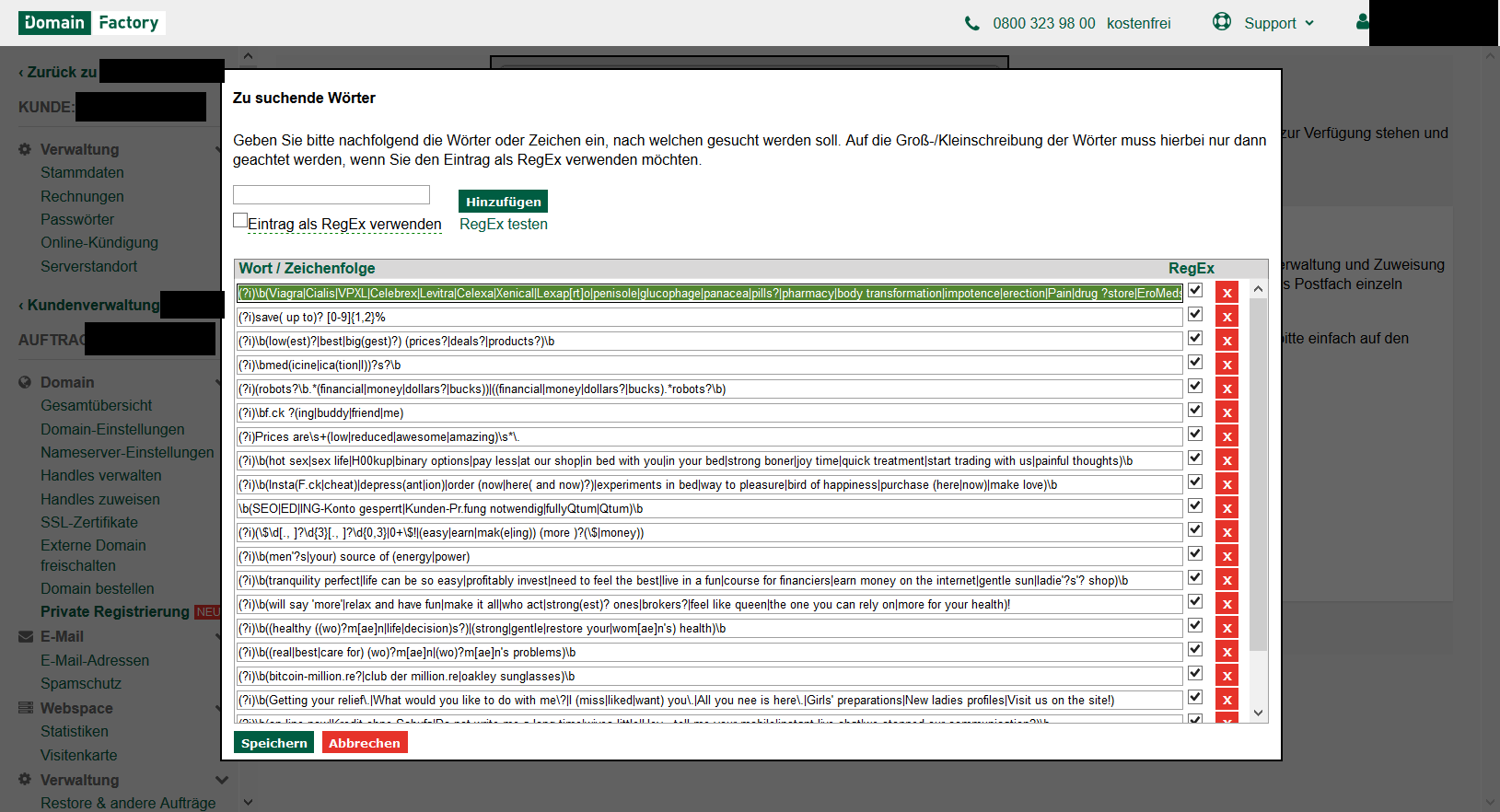Click the user account icon

1362,21
